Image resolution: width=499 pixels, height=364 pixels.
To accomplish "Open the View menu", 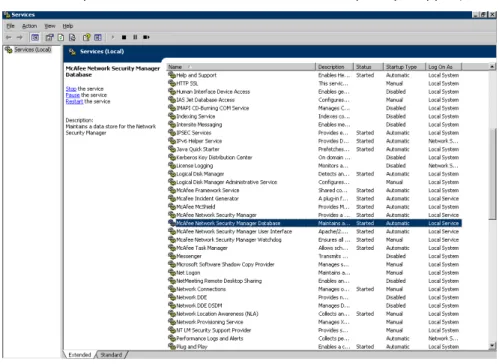I will click(50, 26).
